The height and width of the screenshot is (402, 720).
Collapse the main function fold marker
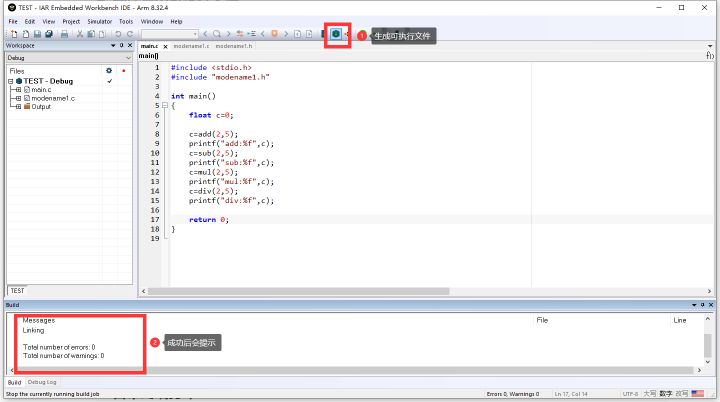tap(165, 106)
